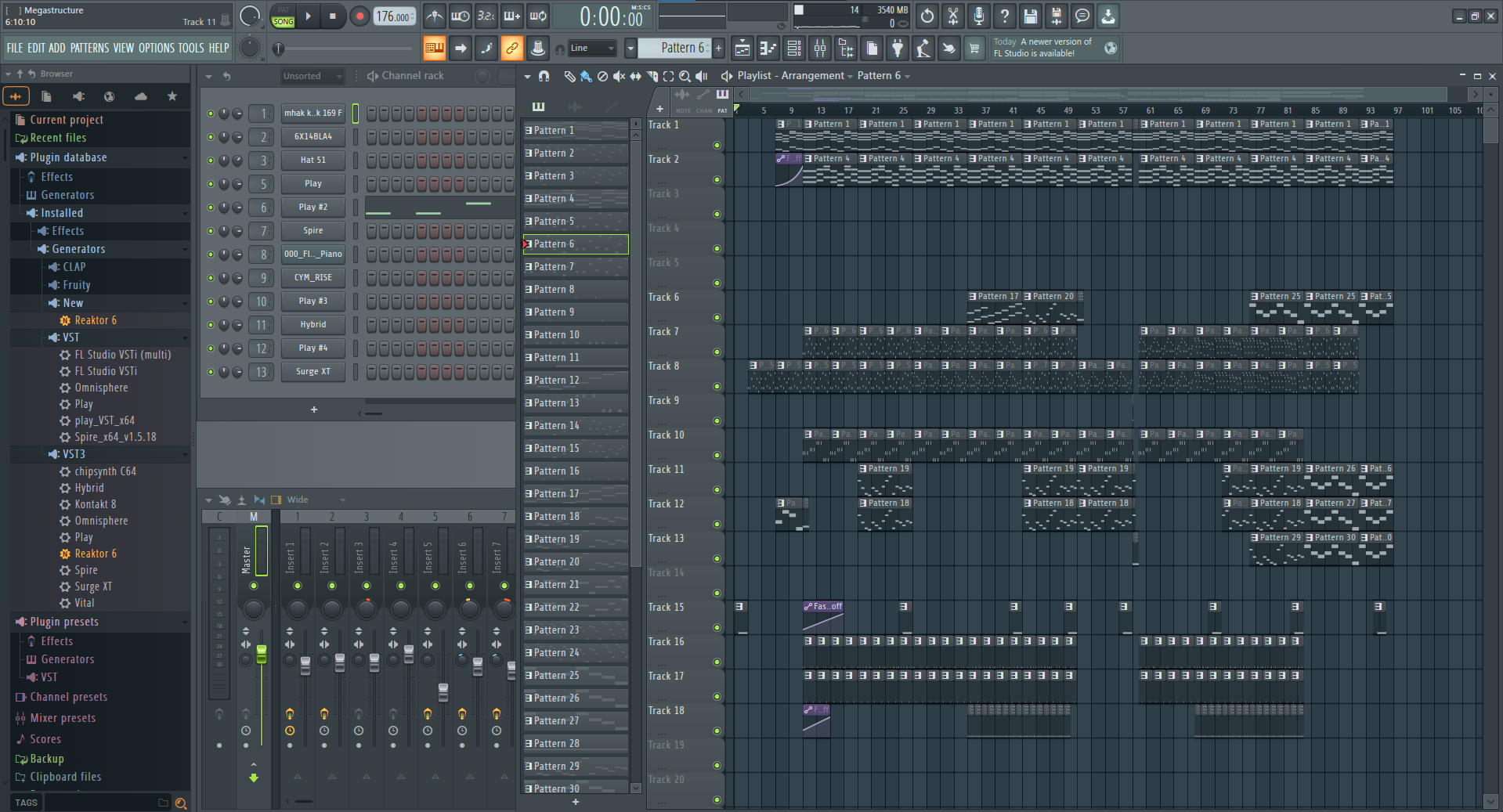This screenshot has width=1503, height=812.
Task: Open the PATTERNS menu
Action: coord(89,48)
